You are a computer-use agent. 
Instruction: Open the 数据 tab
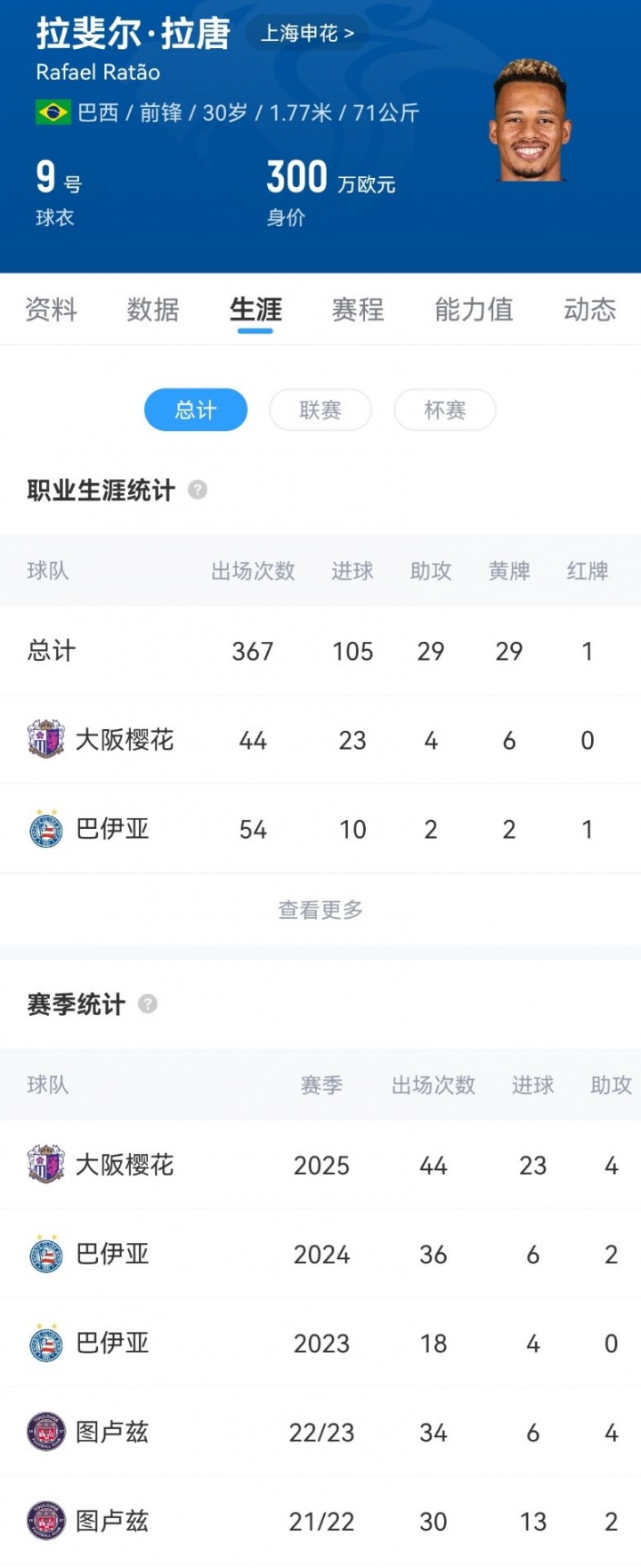(x=153, y=309)
